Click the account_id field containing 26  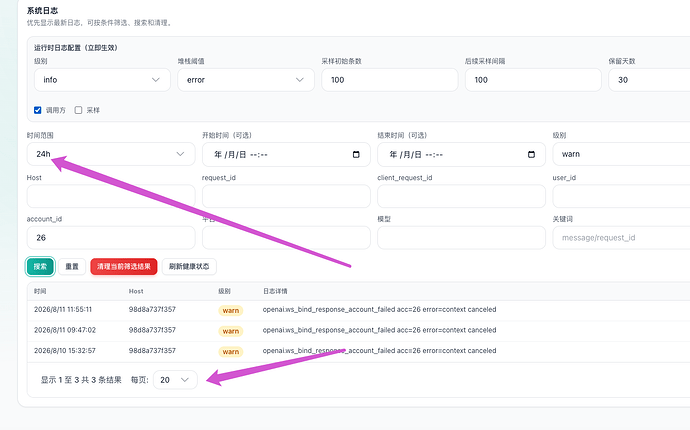pos(111,238)
